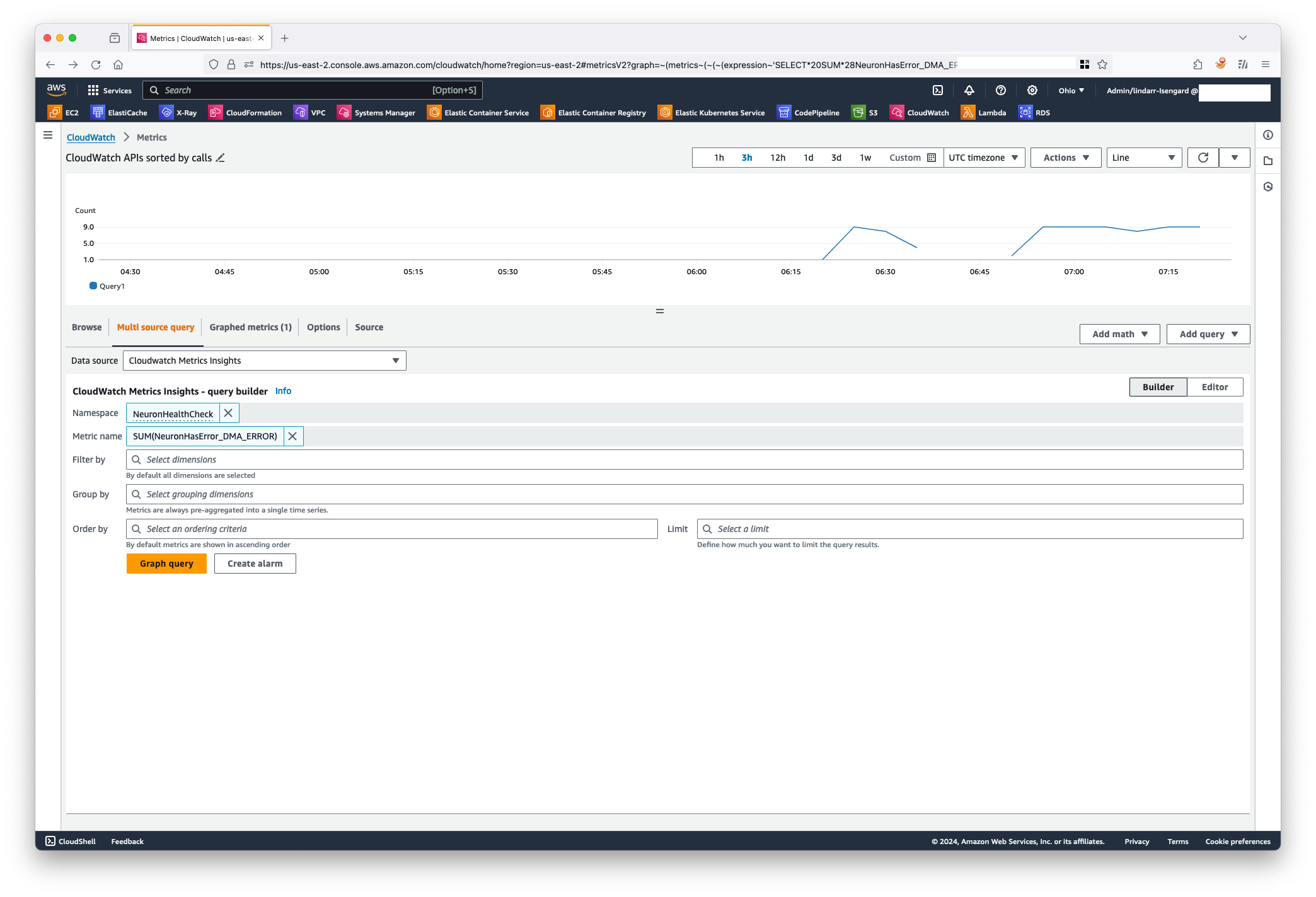Remove the NeuronHealthCheck namespace chip

(229, 414)
